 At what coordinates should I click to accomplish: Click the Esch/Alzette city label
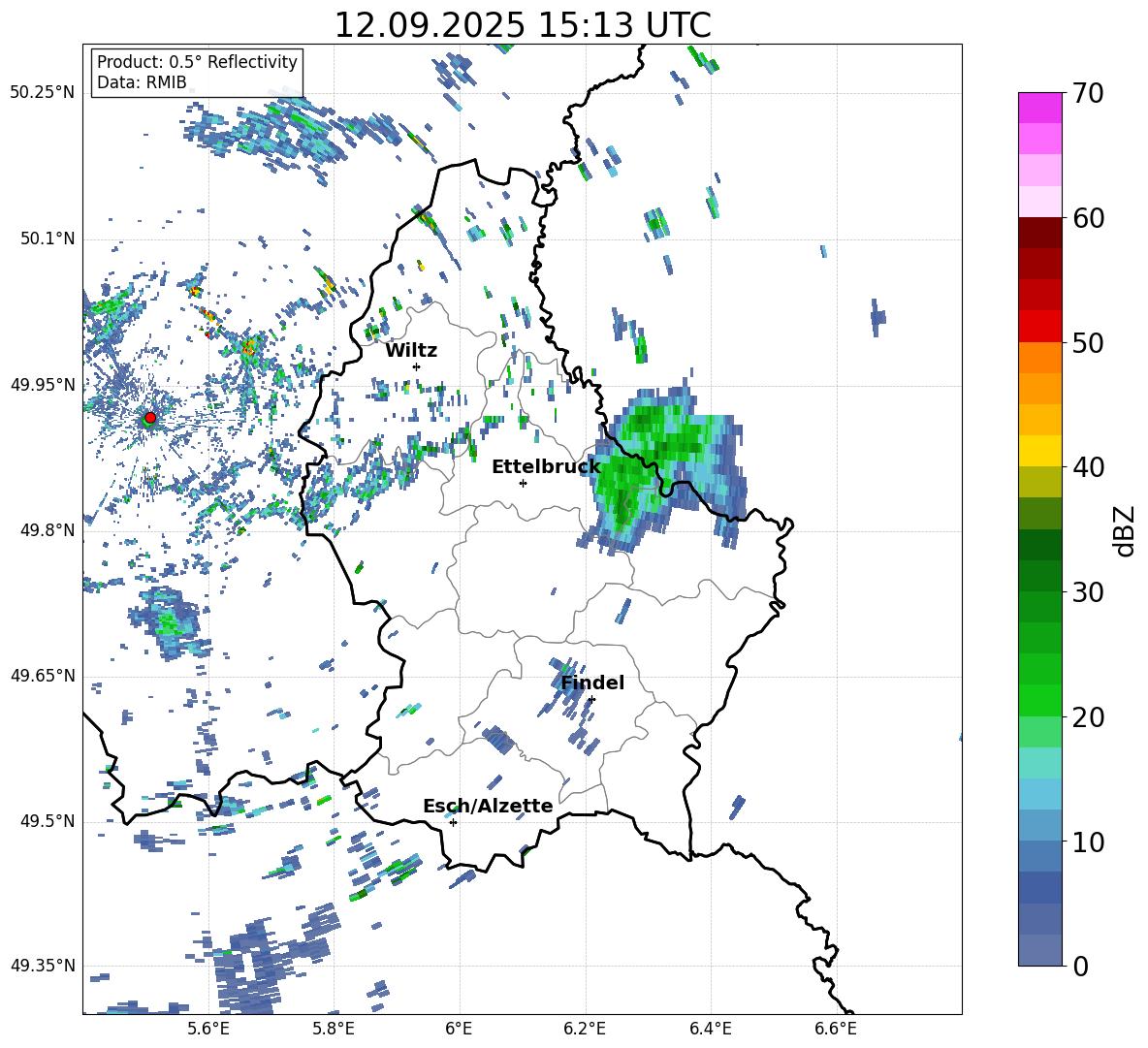coord(488,806)
